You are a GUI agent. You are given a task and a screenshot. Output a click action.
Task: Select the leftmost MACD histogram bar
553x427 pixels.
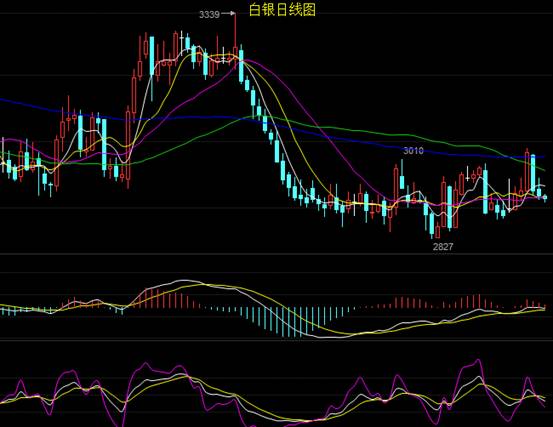2,311
